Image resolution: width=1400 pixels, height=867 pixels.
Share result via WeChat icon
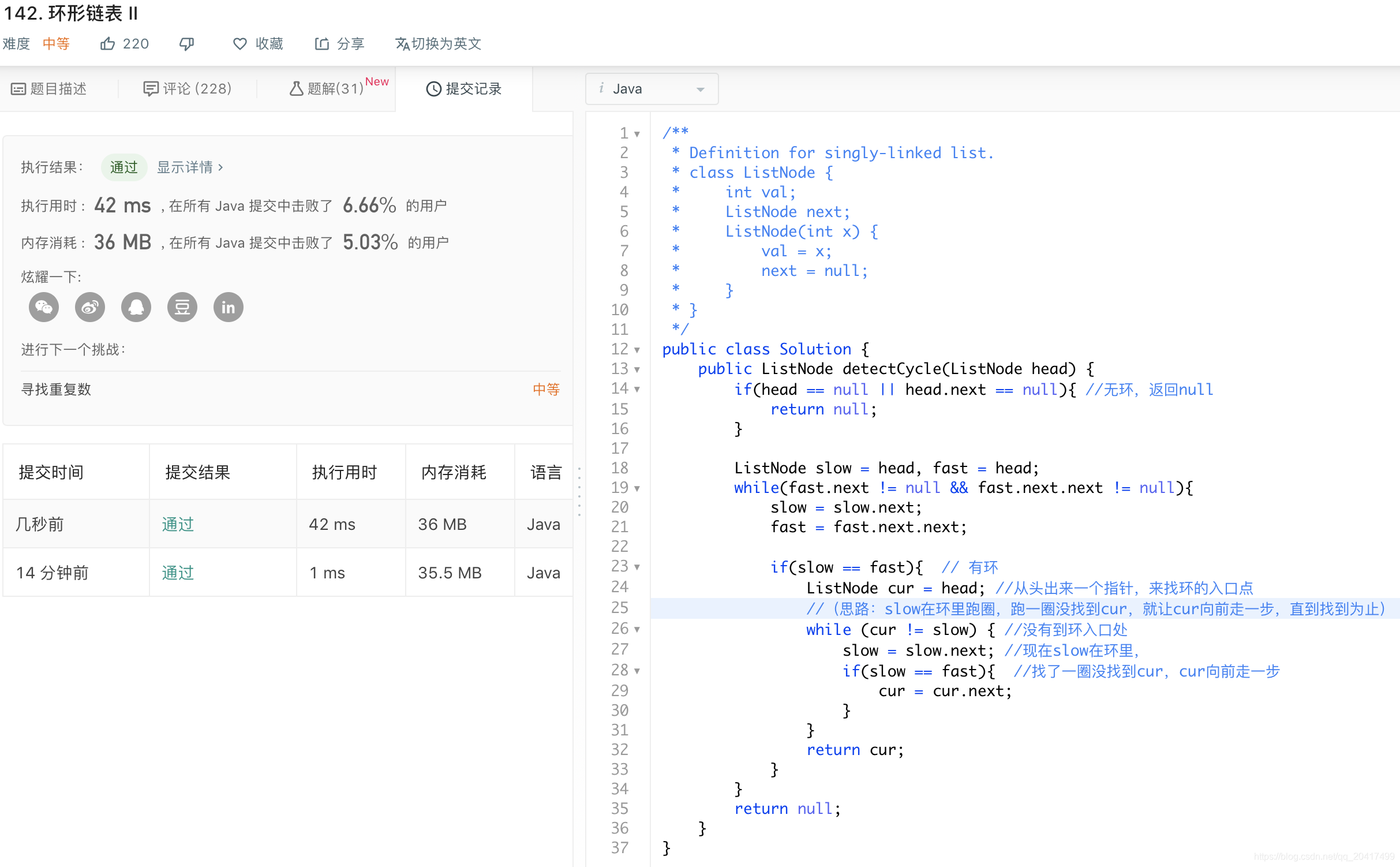[43, 307]
